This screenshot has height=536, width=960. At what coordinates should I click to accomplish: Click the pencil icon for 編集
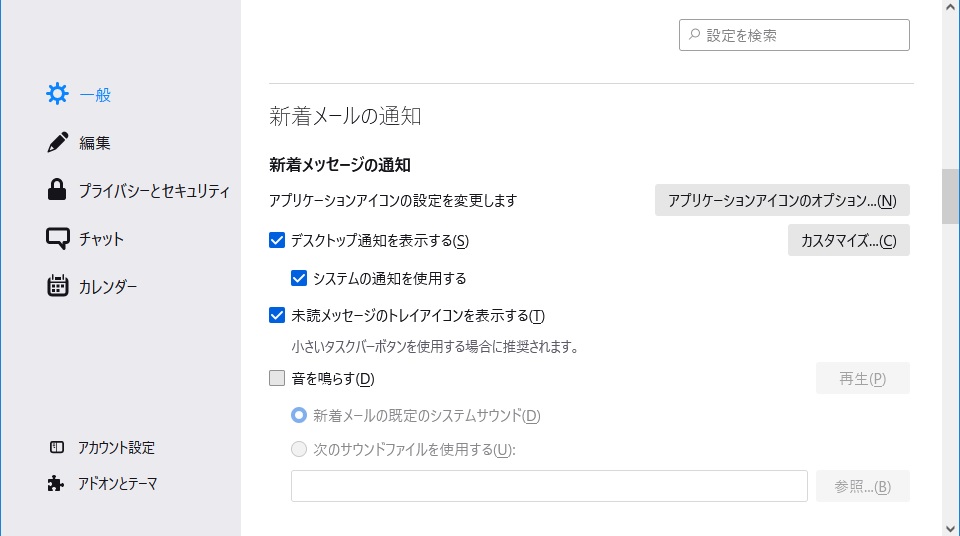[x=58, y=143]
